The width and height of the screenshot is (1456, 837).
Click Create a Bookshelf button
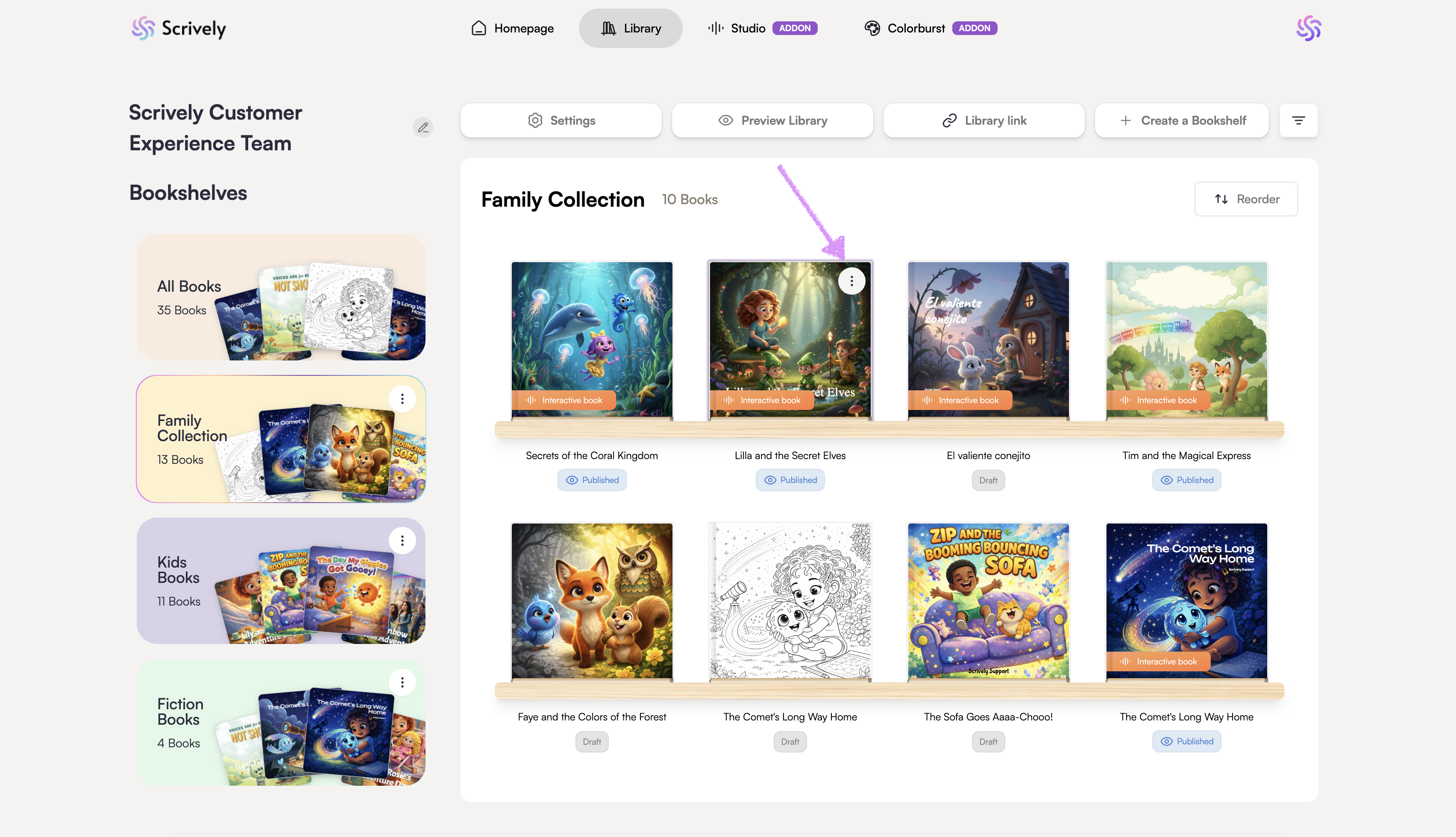(x=1181, y=120)
